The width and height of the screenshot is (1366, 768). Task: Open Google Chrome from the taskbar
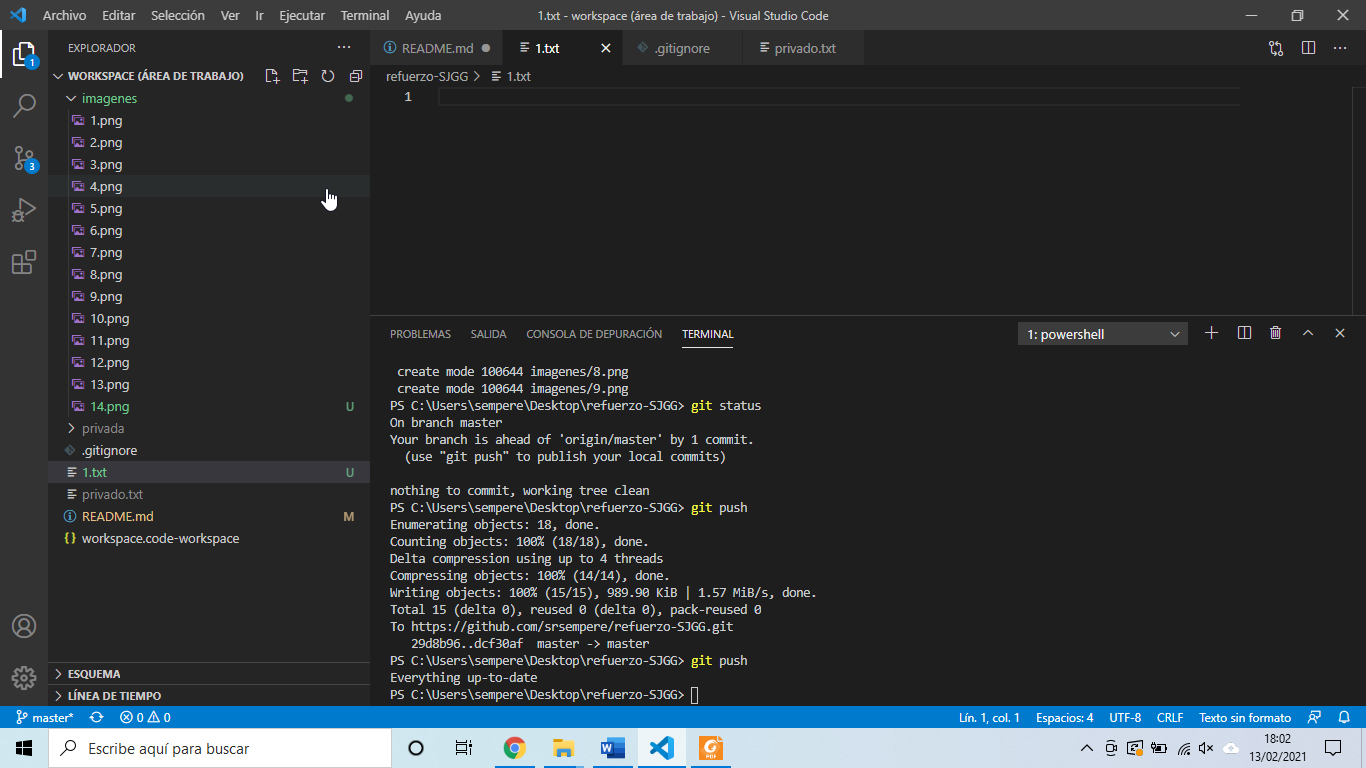(514, 748)
